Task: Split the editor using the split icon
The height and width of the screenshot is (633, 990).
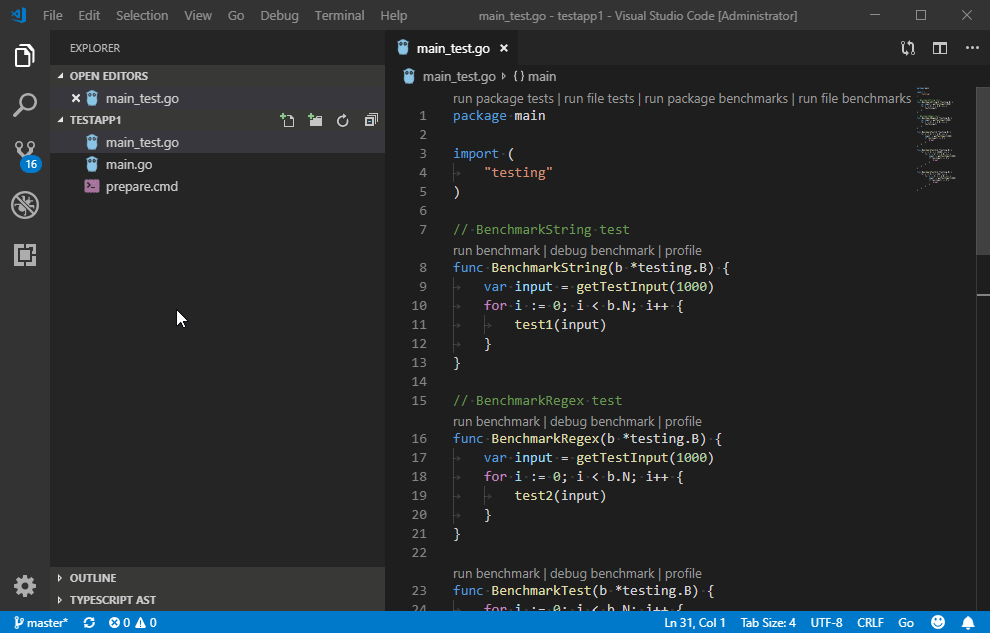Action: (x=939, y=47)
